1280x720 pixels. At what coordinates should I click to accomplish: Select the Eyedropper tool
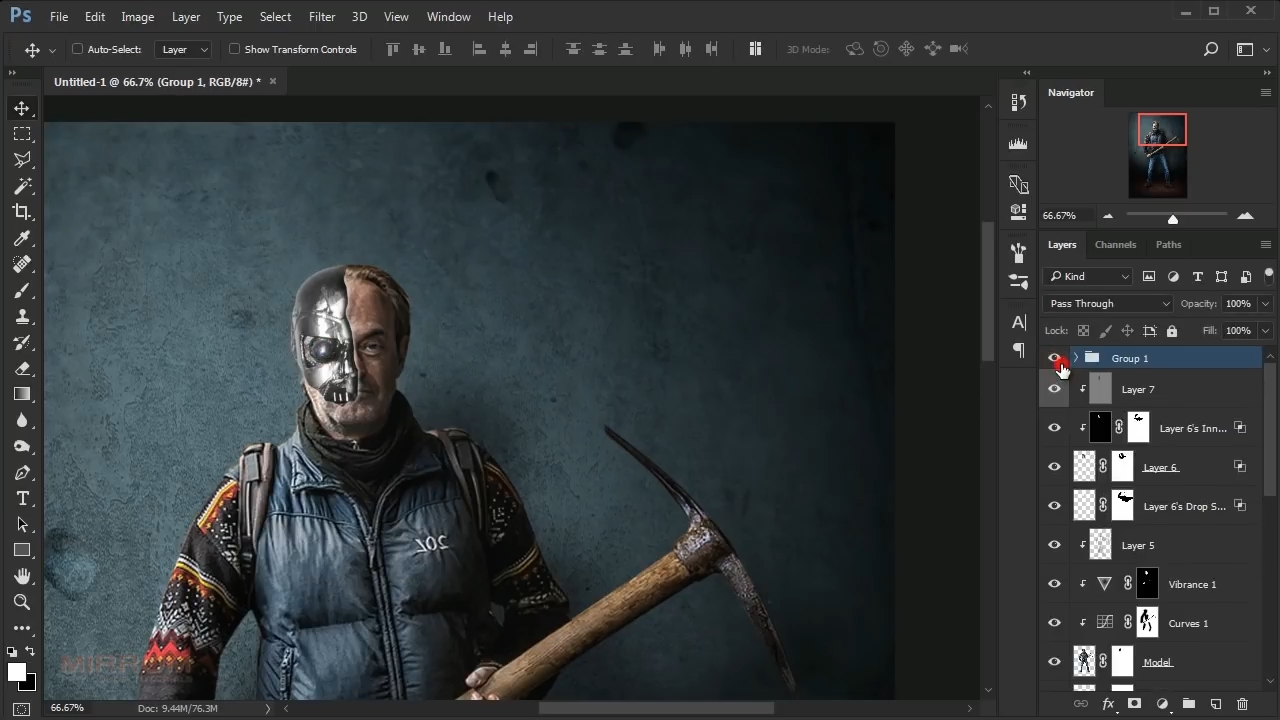(22, 238)
